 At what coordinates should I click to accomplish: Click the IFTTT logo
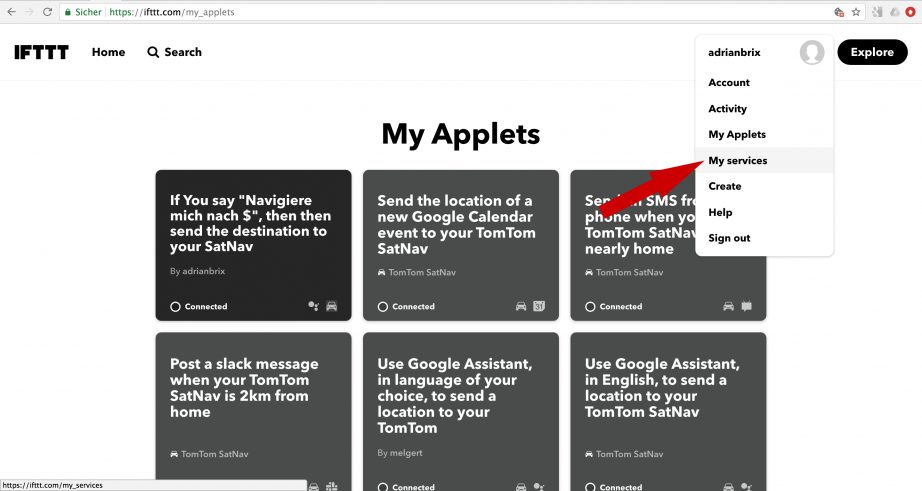(x=41, y=52)
